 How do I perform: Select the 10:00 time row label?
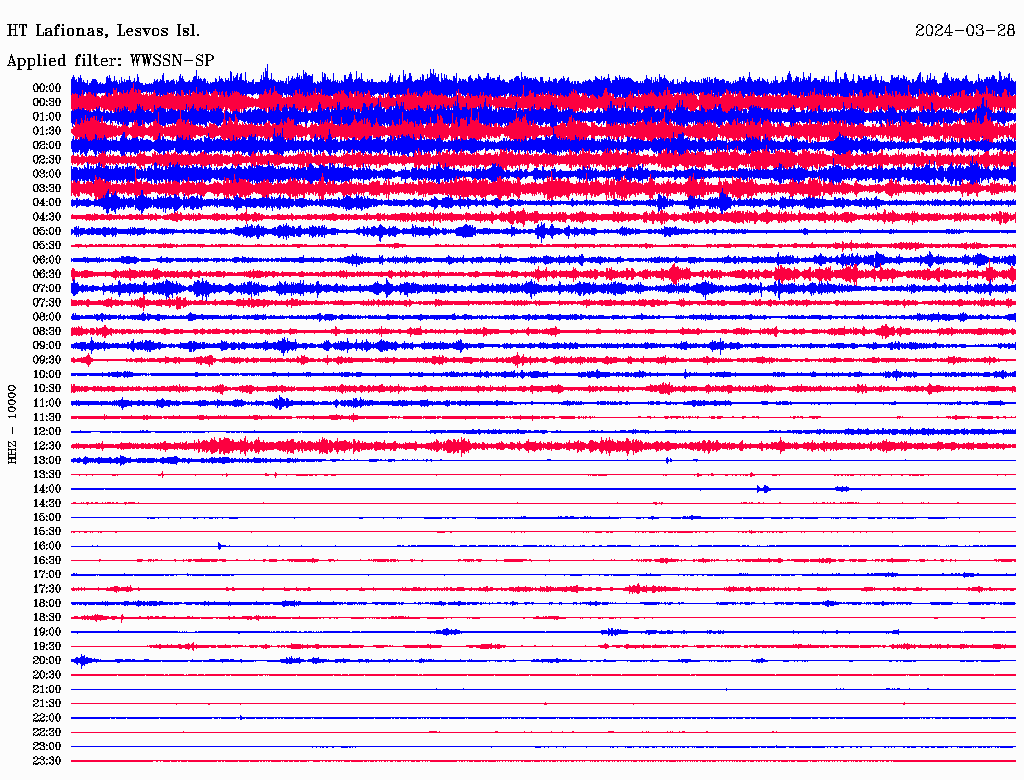pyautogui.click(x=47, y=375)
